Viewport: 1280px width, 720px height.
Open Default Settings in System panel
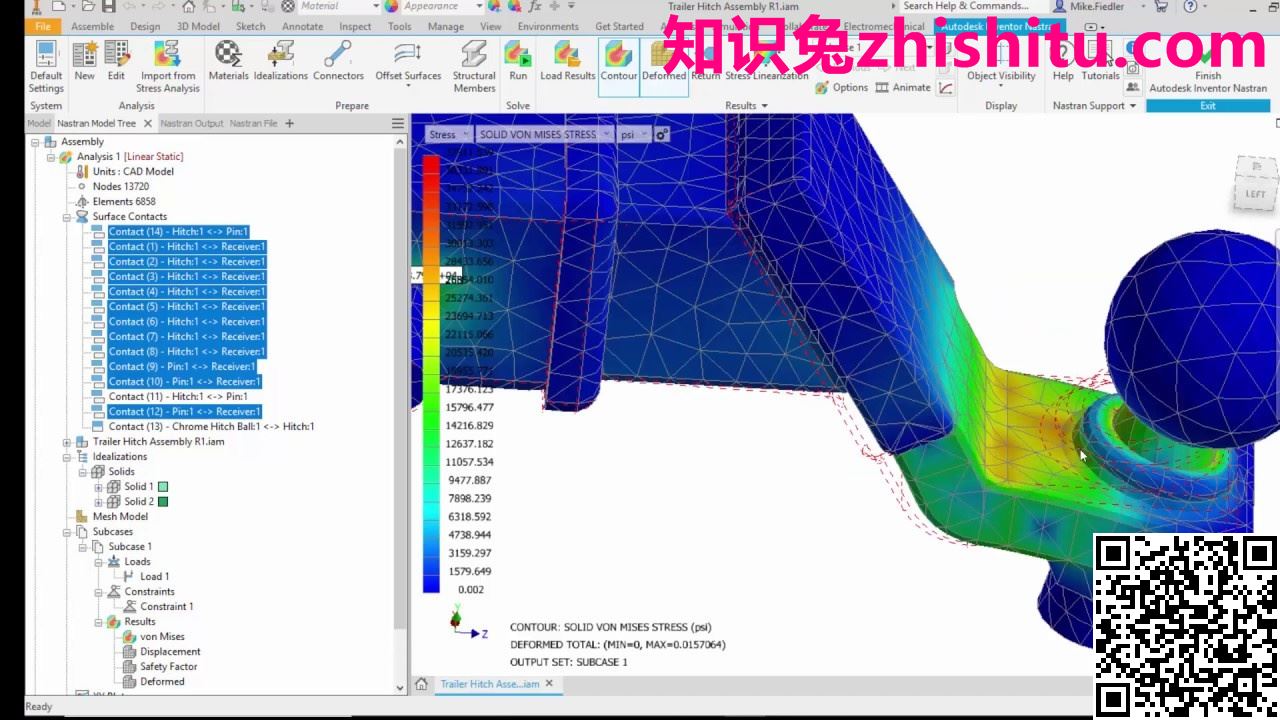pos(45,67)
